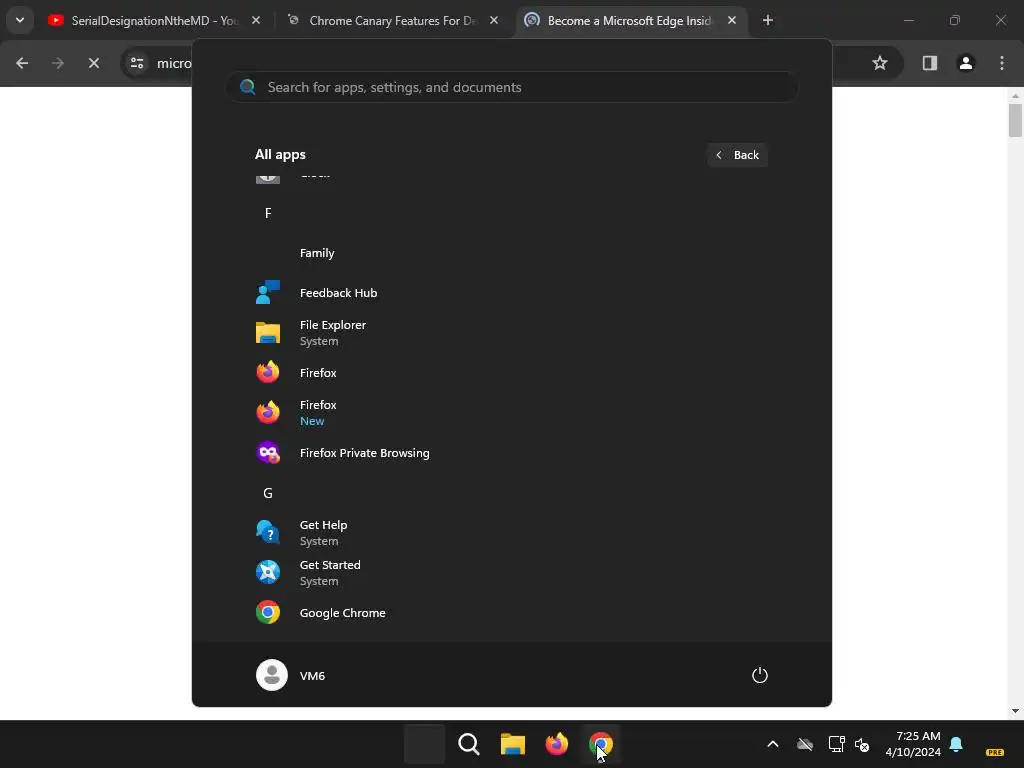Viewport: 1024px width, 768px height.
Task: Click Chrome page vertical scrollbar thumb
Action: click(x=1015, y=120)
